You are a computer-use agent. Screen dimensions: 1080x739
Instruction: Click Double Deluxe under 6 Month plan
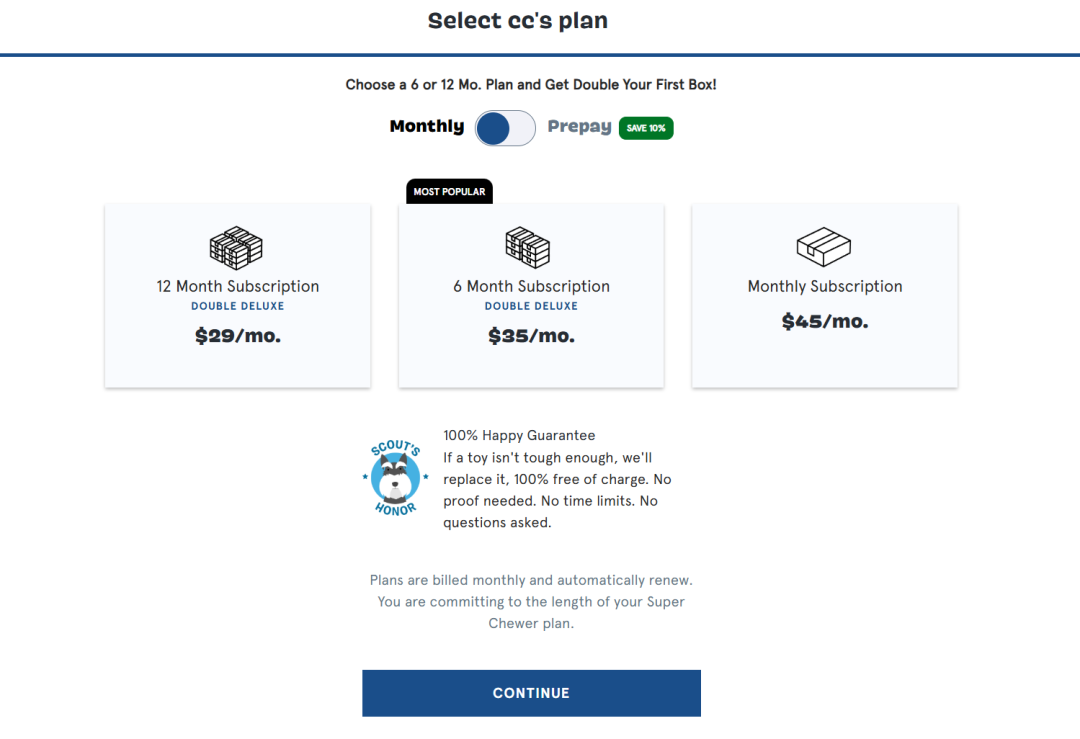pyautogui.click(x=531, y=306)
